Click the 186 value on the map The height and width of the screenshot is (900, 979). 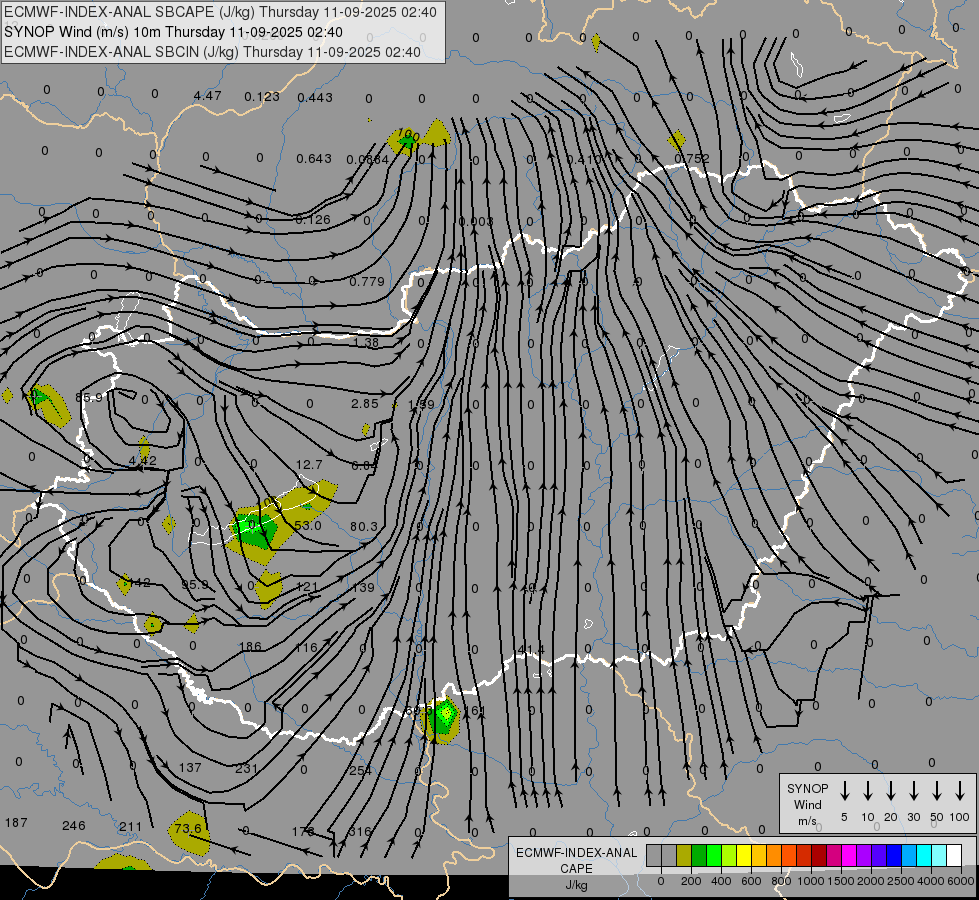pos(250,647)
